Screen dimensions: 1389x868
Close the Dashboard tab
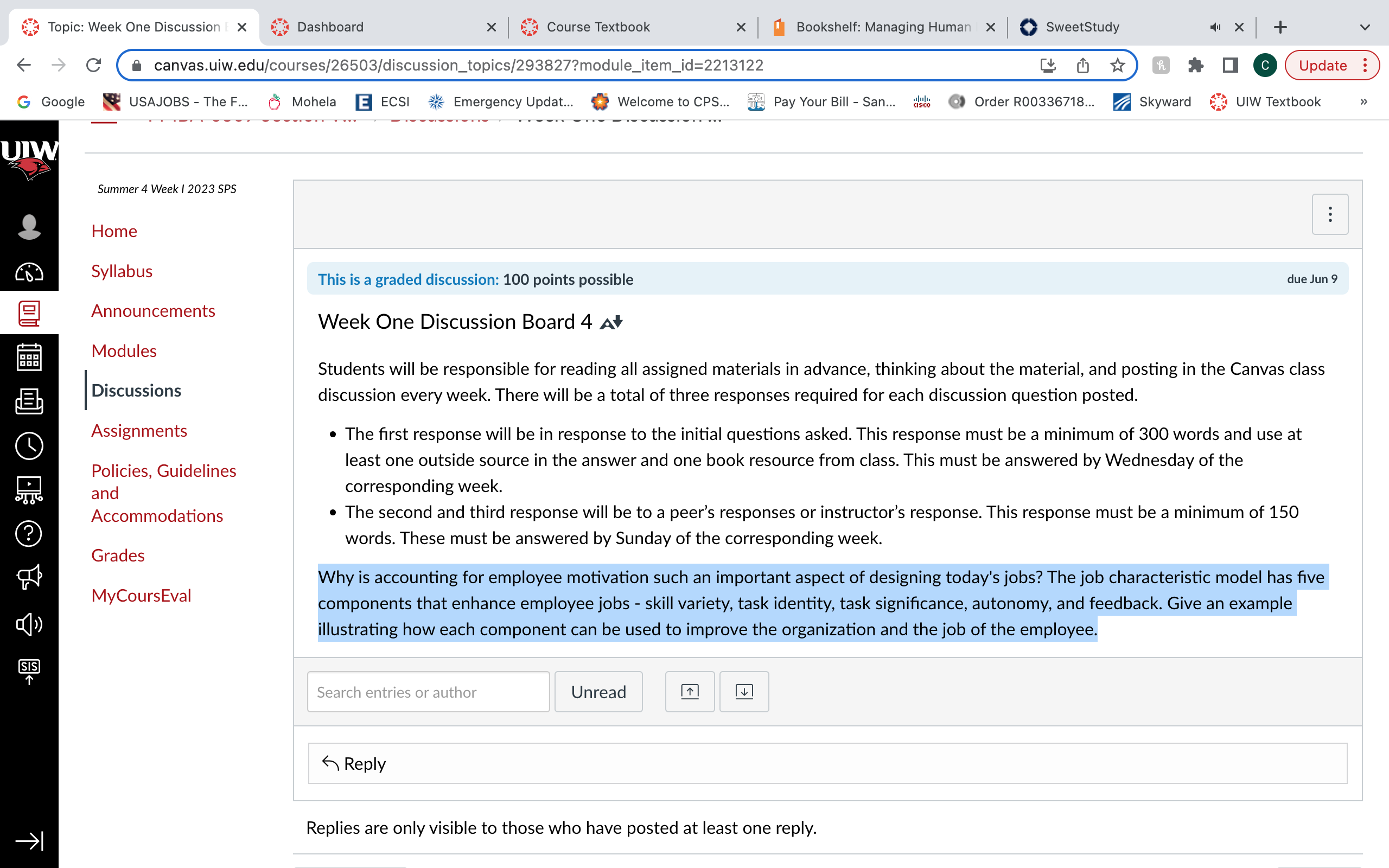(x=492, y=27)
